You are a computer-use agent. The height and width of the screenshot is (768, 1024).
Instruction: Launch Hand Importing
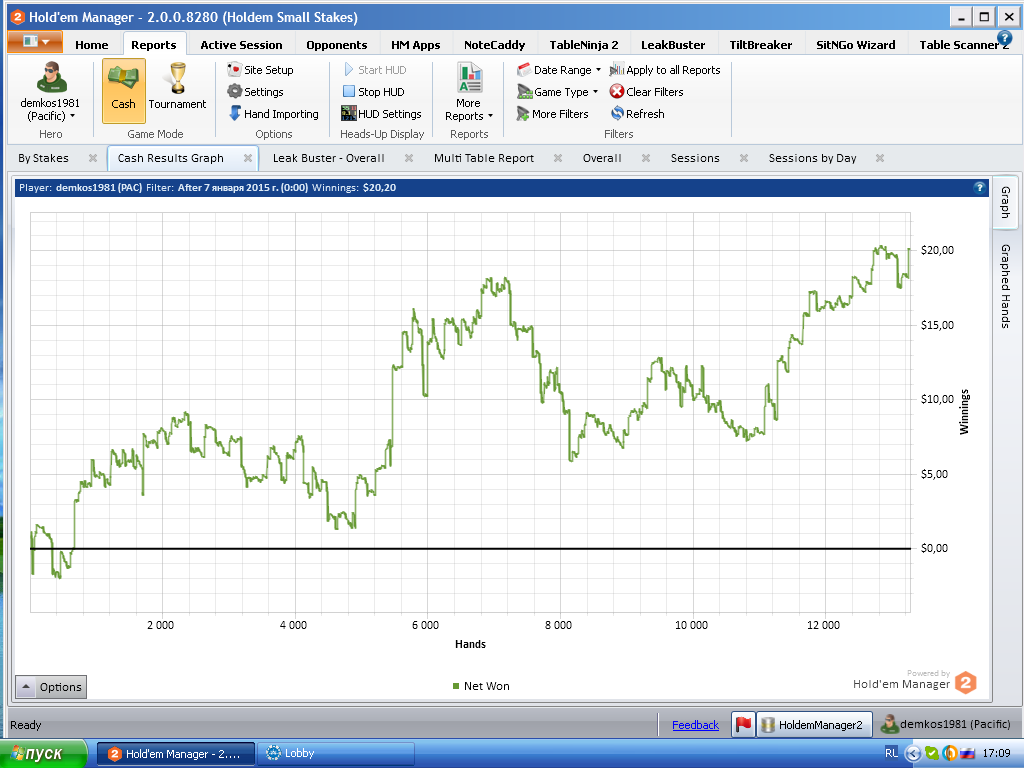(274, 114)
